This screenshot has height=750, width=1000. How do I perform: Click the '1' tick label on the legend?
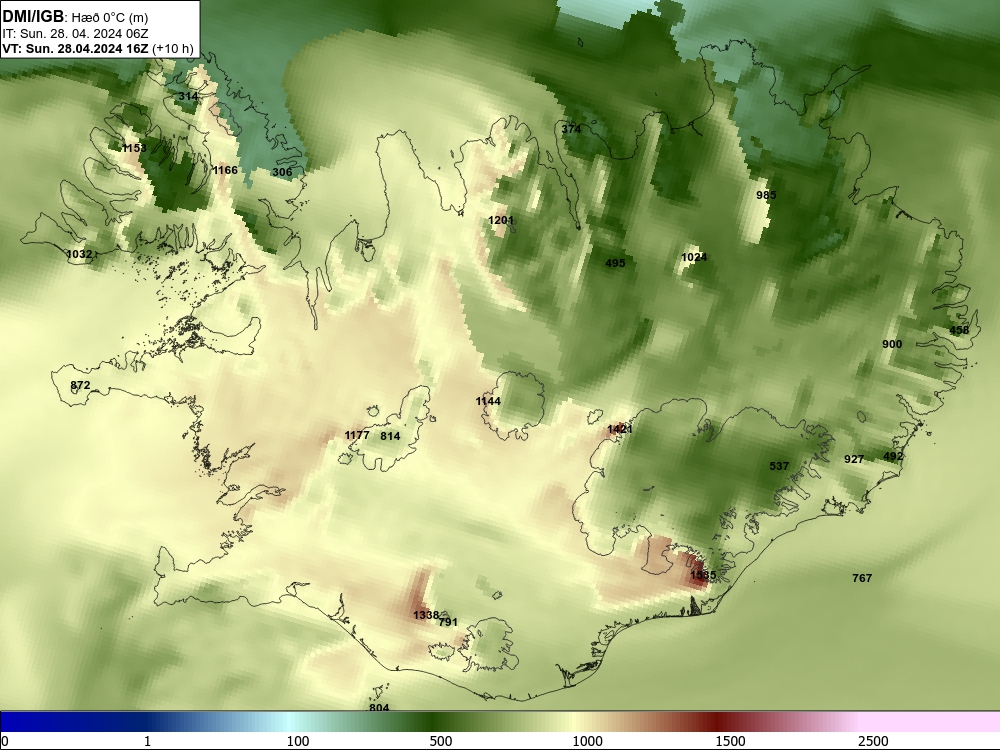coord(147,741)
